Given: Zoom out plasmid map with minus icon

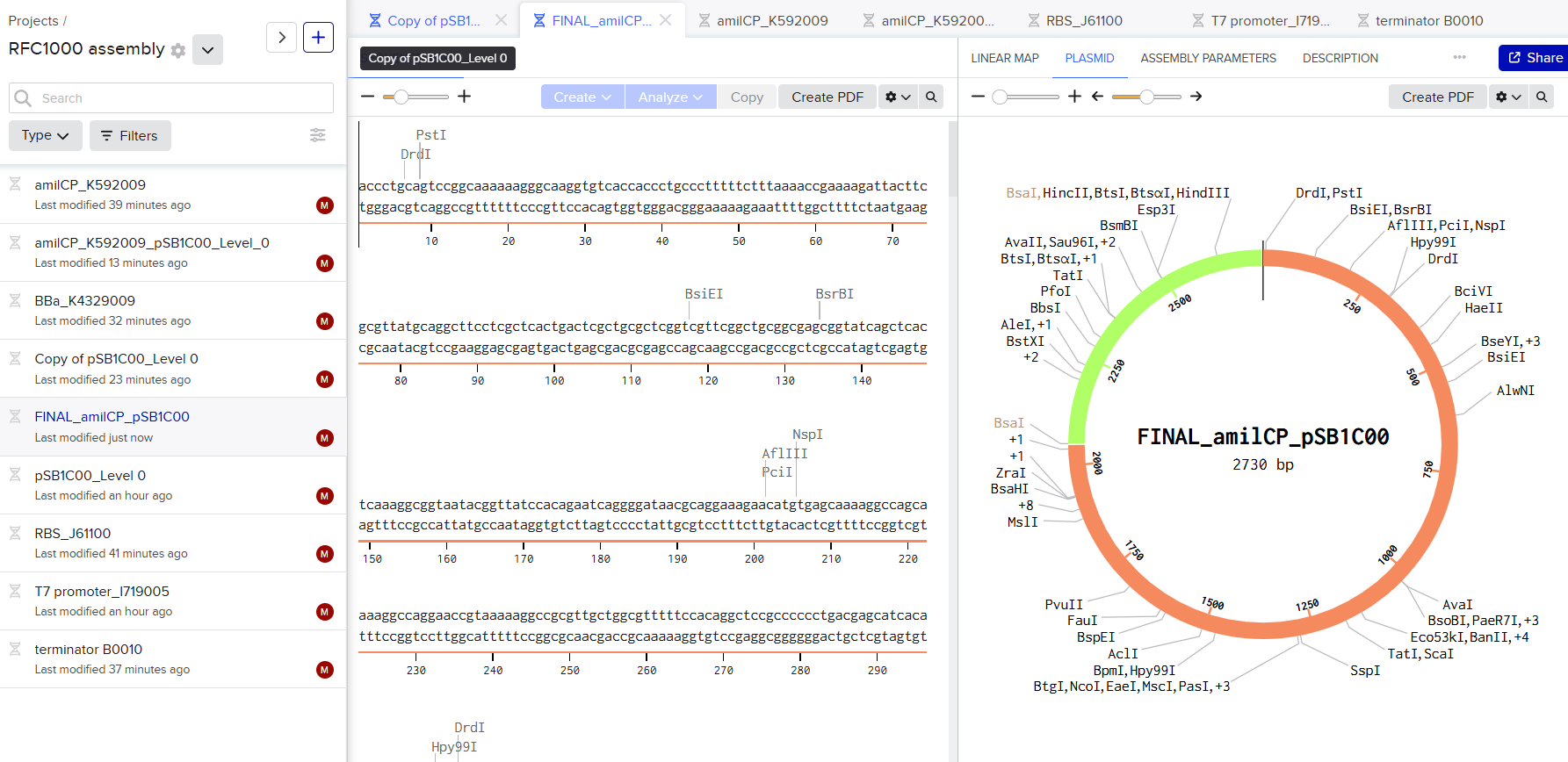Looking at the screenshot, I should point(978,97).
